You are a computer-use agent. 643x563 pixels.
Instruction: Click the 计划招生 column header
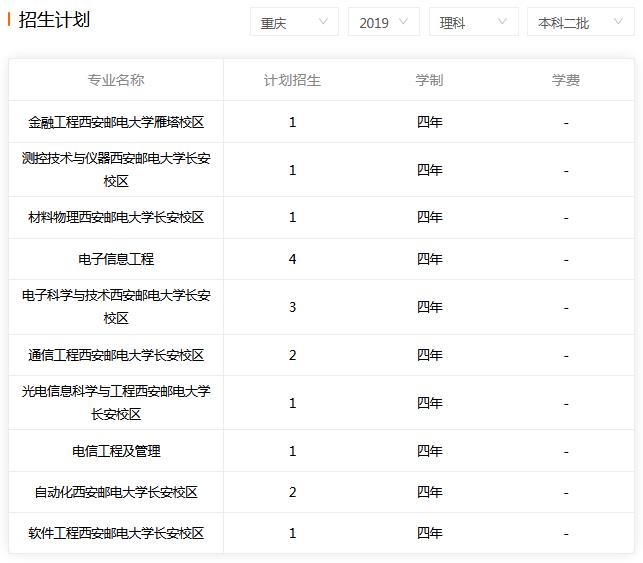pyautogui.click(x=292, y=80)
